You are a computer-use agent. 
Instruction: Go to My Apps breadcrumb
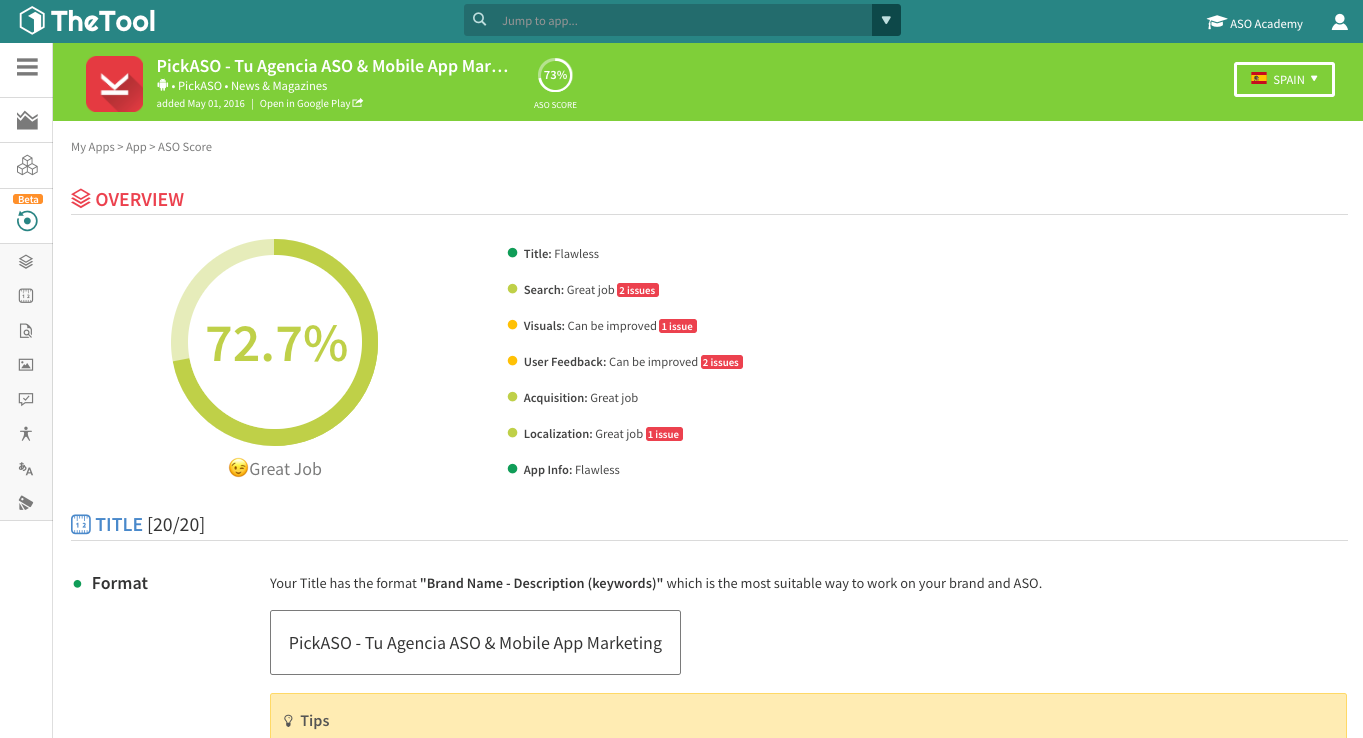[93, 147]
